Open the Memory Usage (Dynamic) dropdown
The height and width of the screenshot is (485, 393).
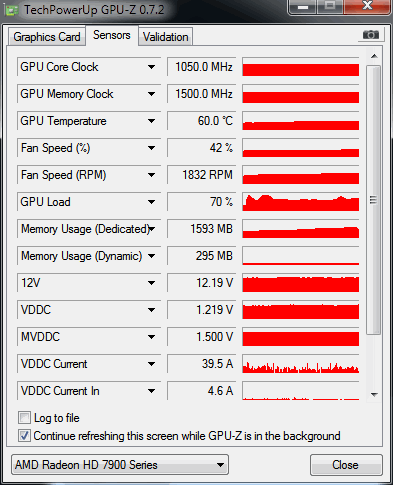pyautogui.click(x=151, y=256)
